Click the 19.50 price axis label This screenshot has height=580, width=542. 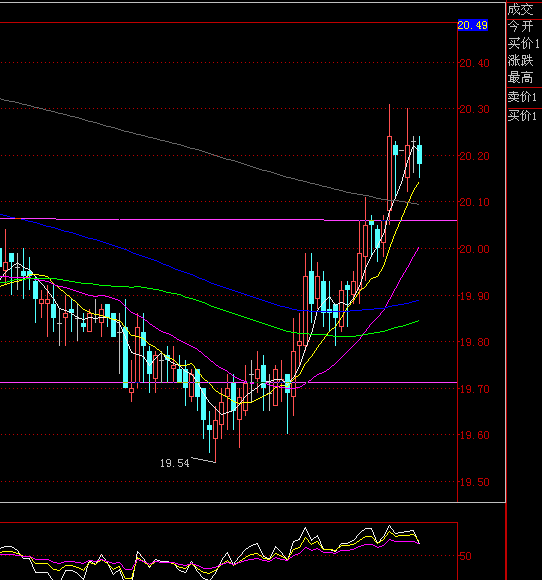coord(474,482)
